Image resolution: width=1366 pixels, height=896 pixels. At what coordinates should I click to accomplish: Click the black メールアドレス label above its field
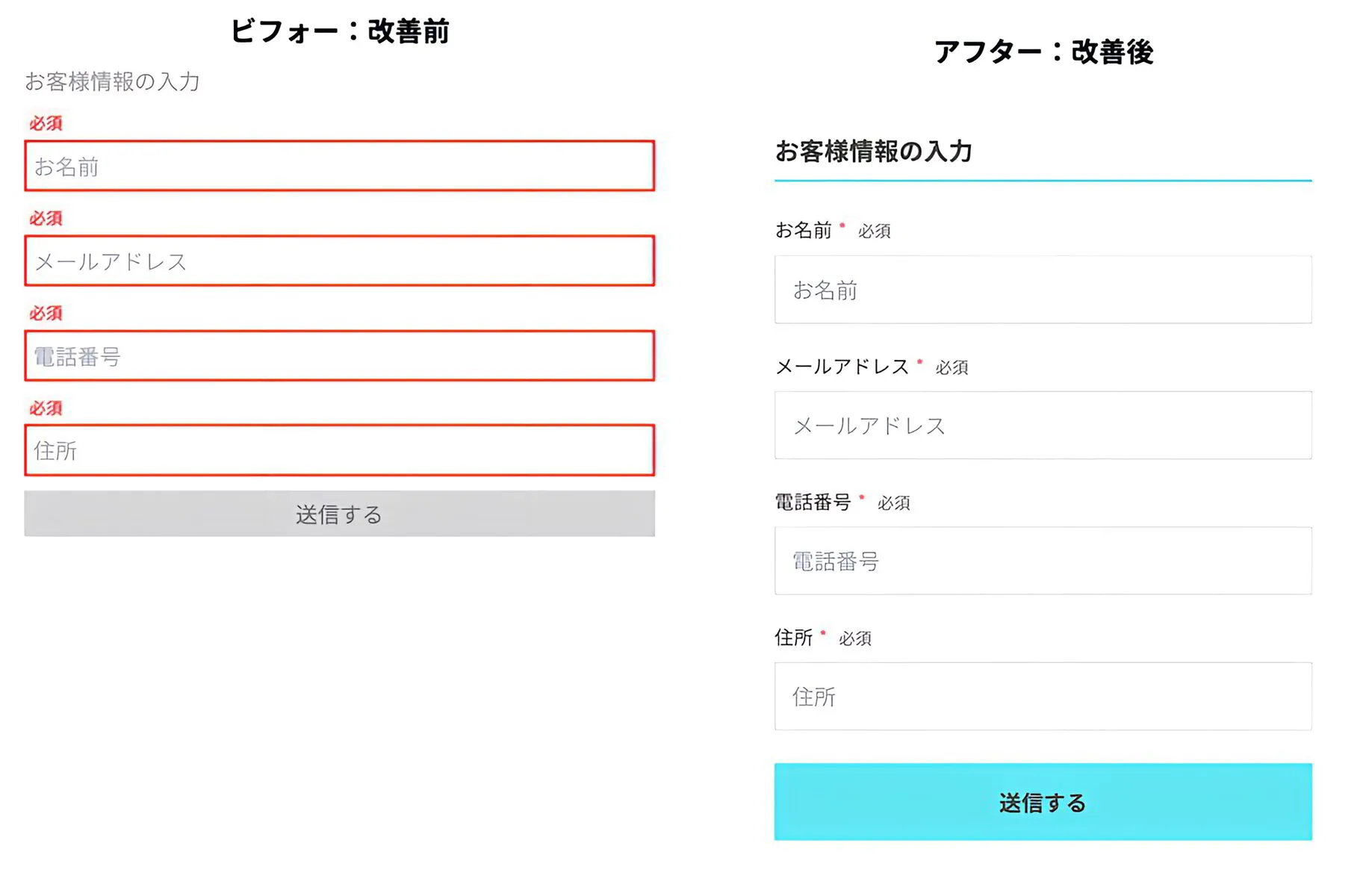pos(842,367)
